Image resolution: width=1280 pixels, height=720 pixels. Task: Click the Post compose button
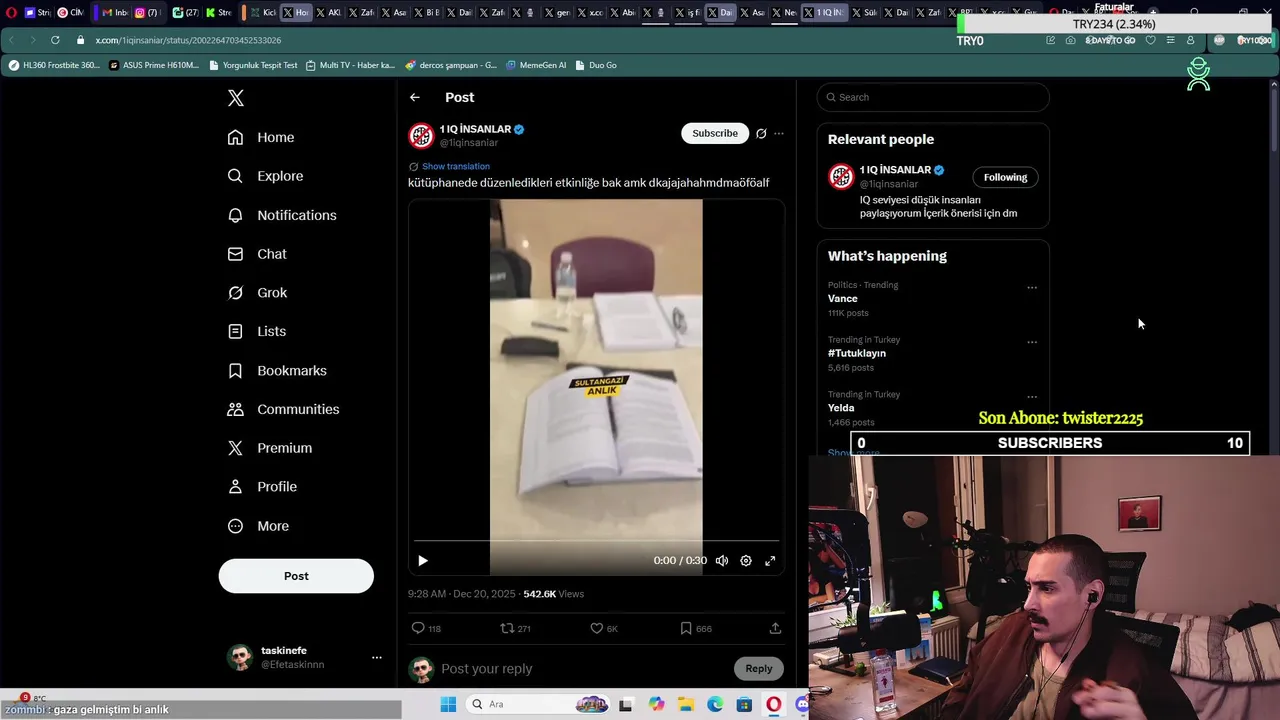coord(296,576)
